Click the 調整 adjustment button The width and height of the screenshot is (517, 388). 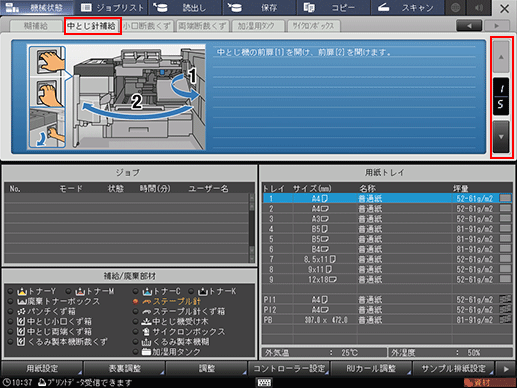pyautogui.click(x=207, y=368)
